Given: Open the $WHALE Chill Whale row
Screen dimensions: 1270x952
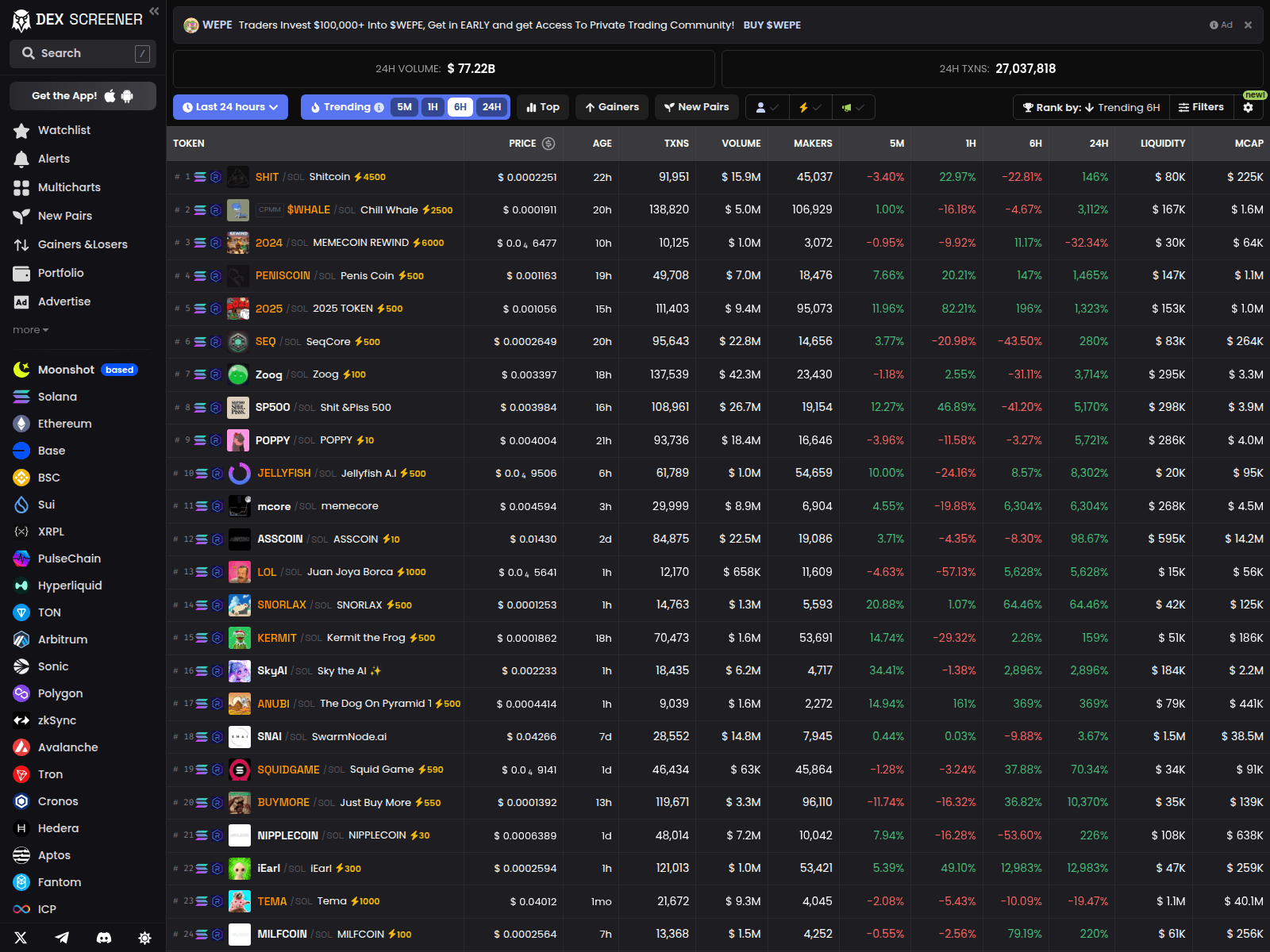Looking at the screenshot, I should (x=718, y=210).
